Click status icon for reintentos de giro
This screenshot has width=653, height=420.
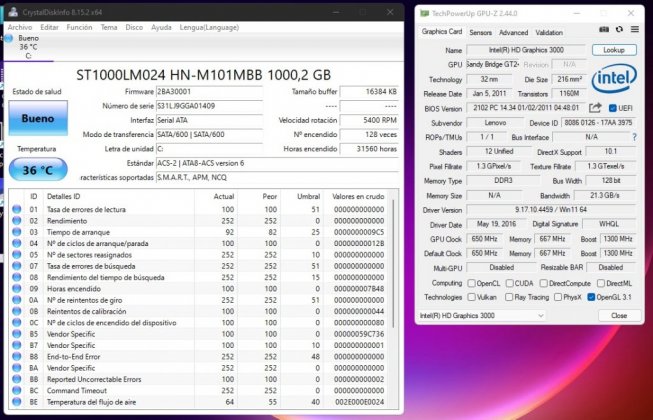(17, 300)
